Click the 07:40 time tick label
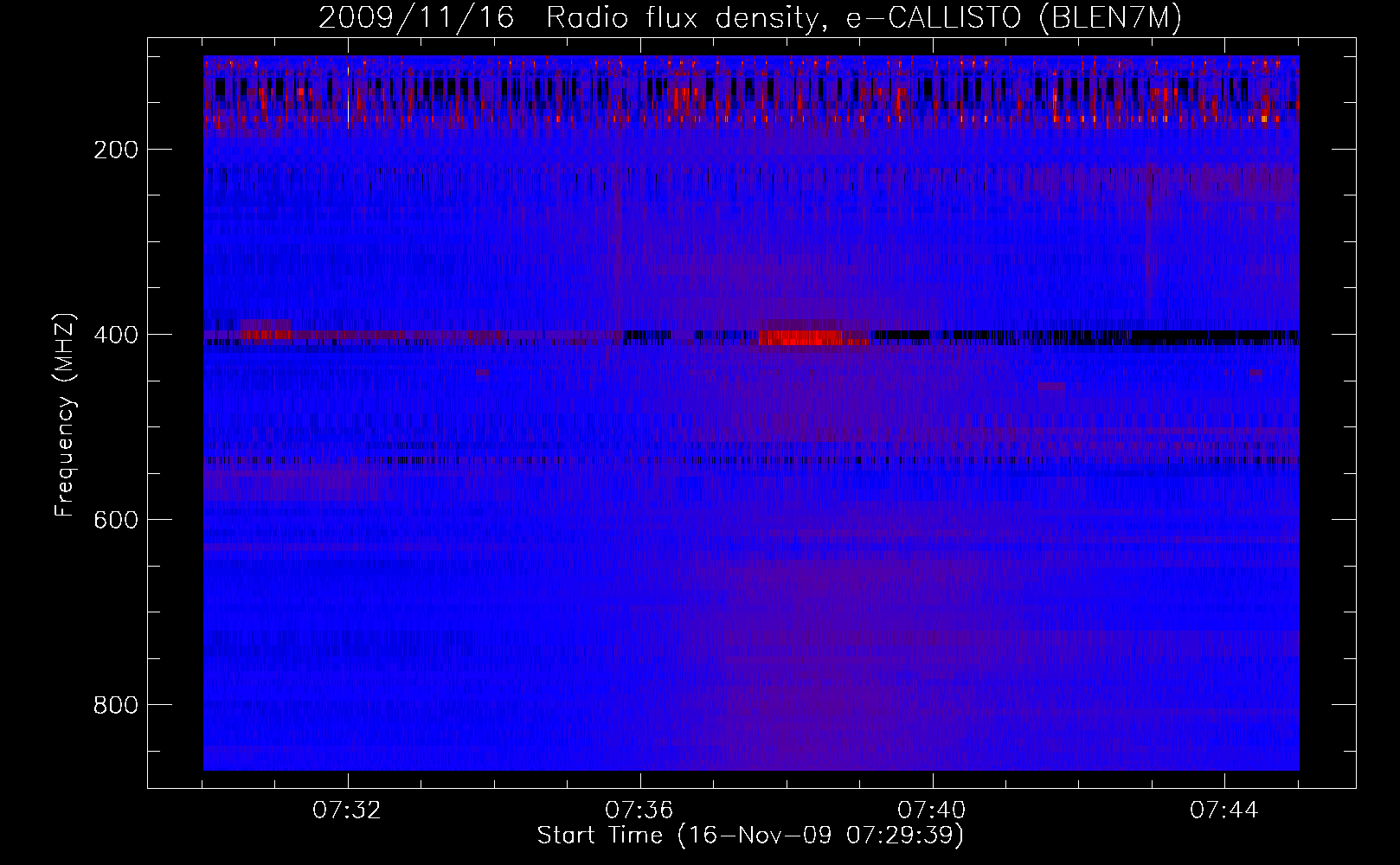1400x865 pixels. point(933,811)
